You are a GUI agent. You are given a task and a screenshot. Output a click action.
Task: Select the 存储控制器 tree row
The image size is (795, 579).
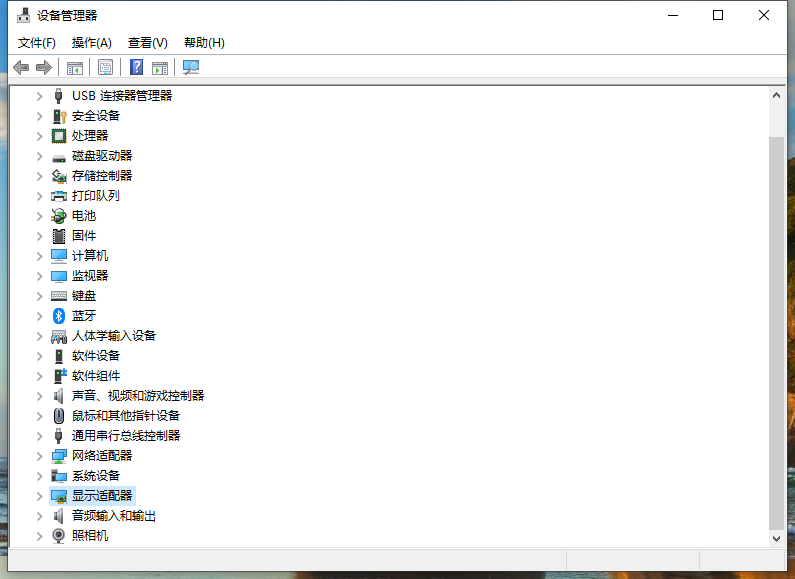point(102,176)
